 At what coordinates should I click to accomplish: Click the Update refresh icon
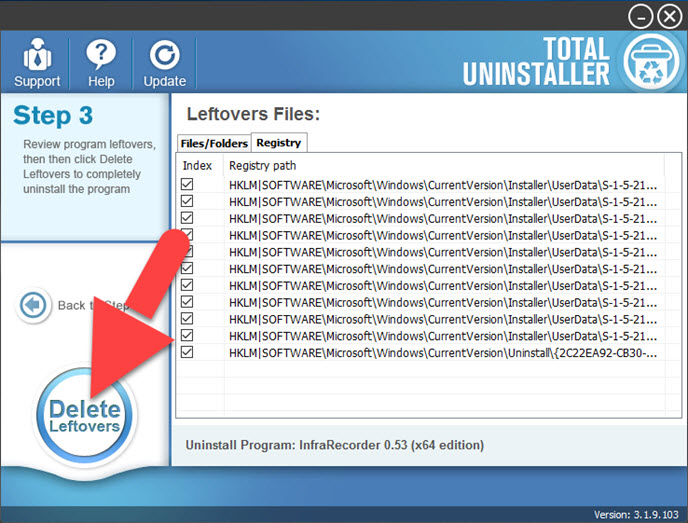click(x=164, y=55)
